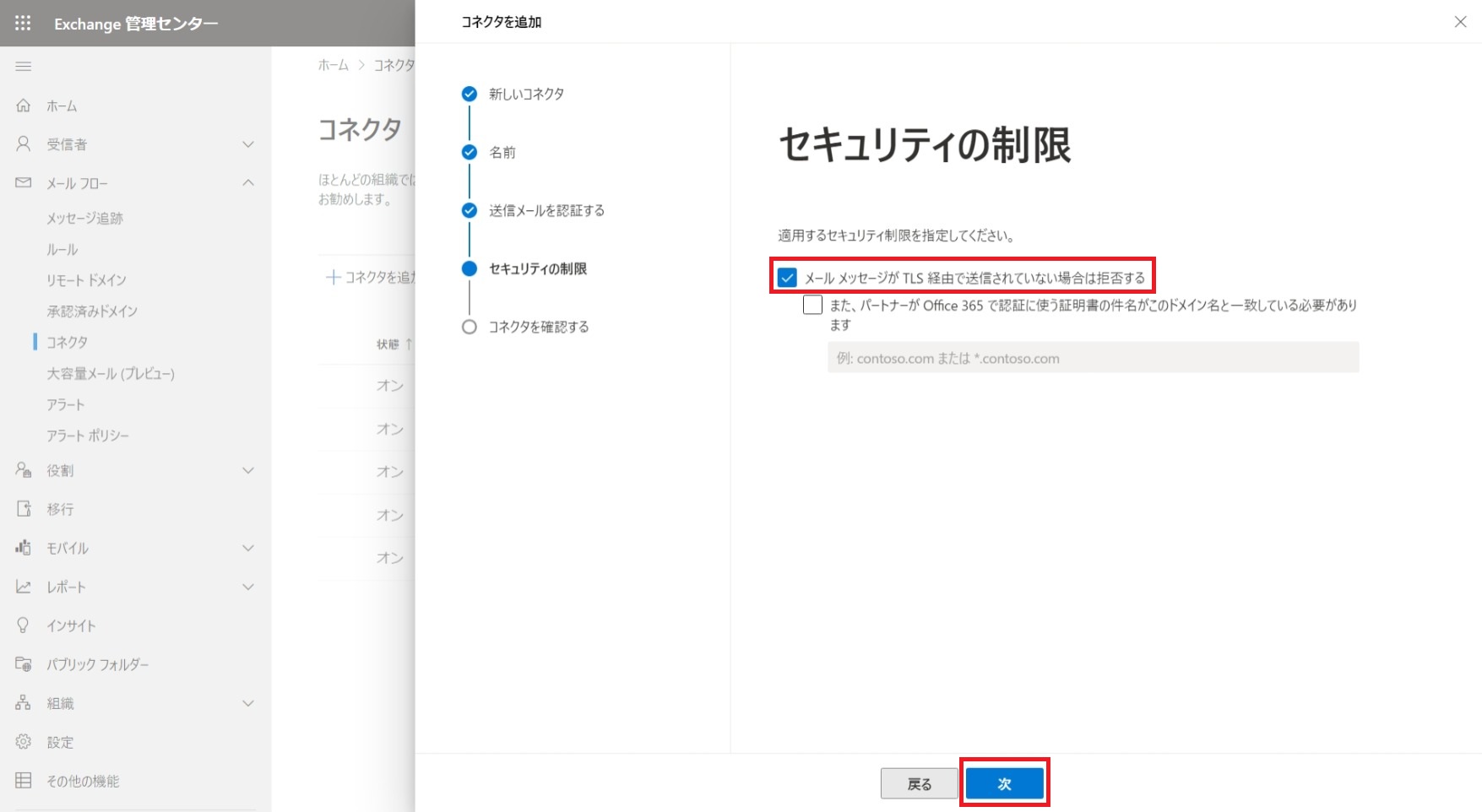Click the 設定 gear icon
The width and height of the screenshot is (1482, 812).
click(x=23, y=742)
